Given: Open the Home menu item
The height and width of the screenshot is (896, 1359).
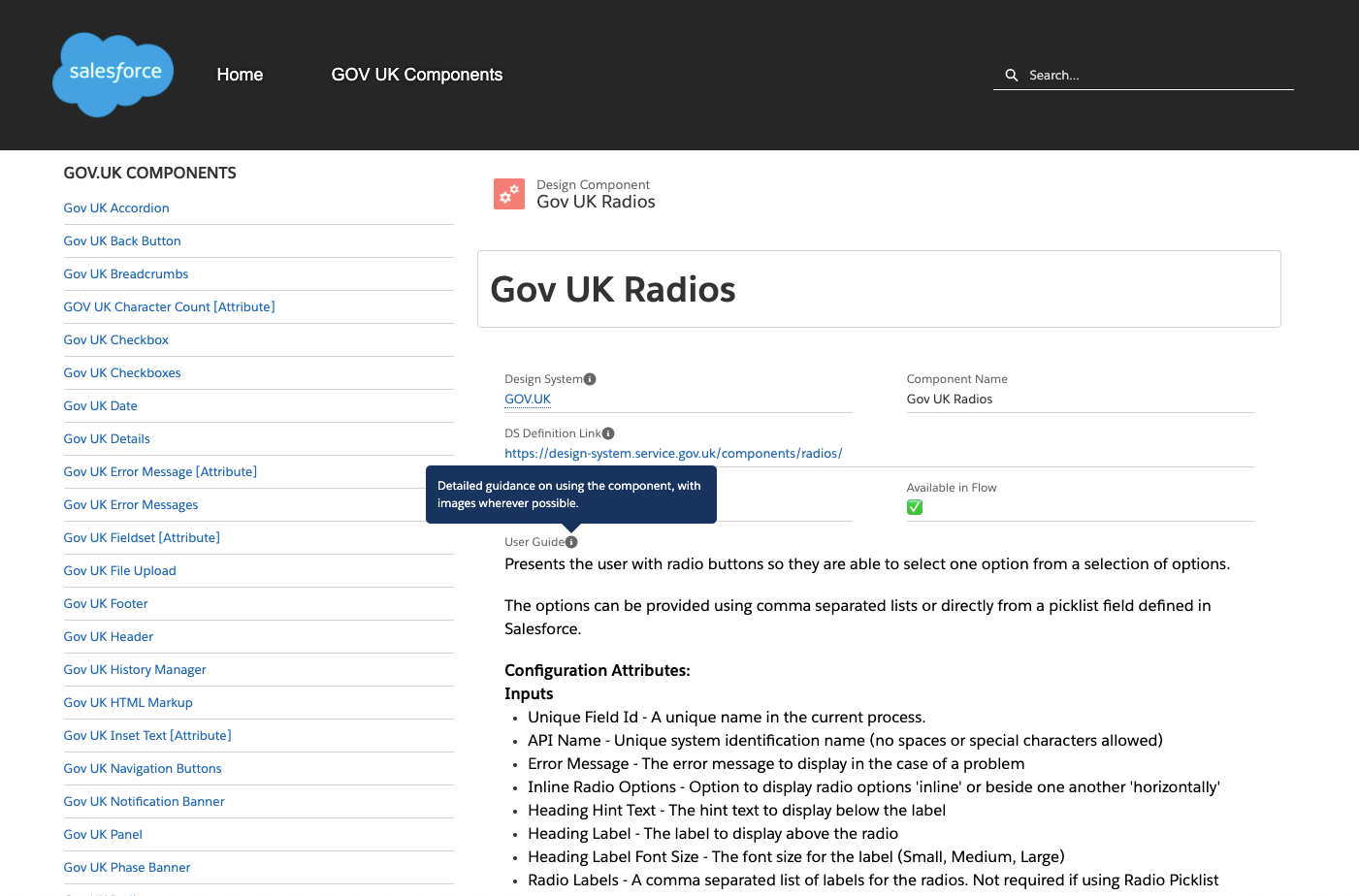Looking at the screenshot, I should [240, 74].
